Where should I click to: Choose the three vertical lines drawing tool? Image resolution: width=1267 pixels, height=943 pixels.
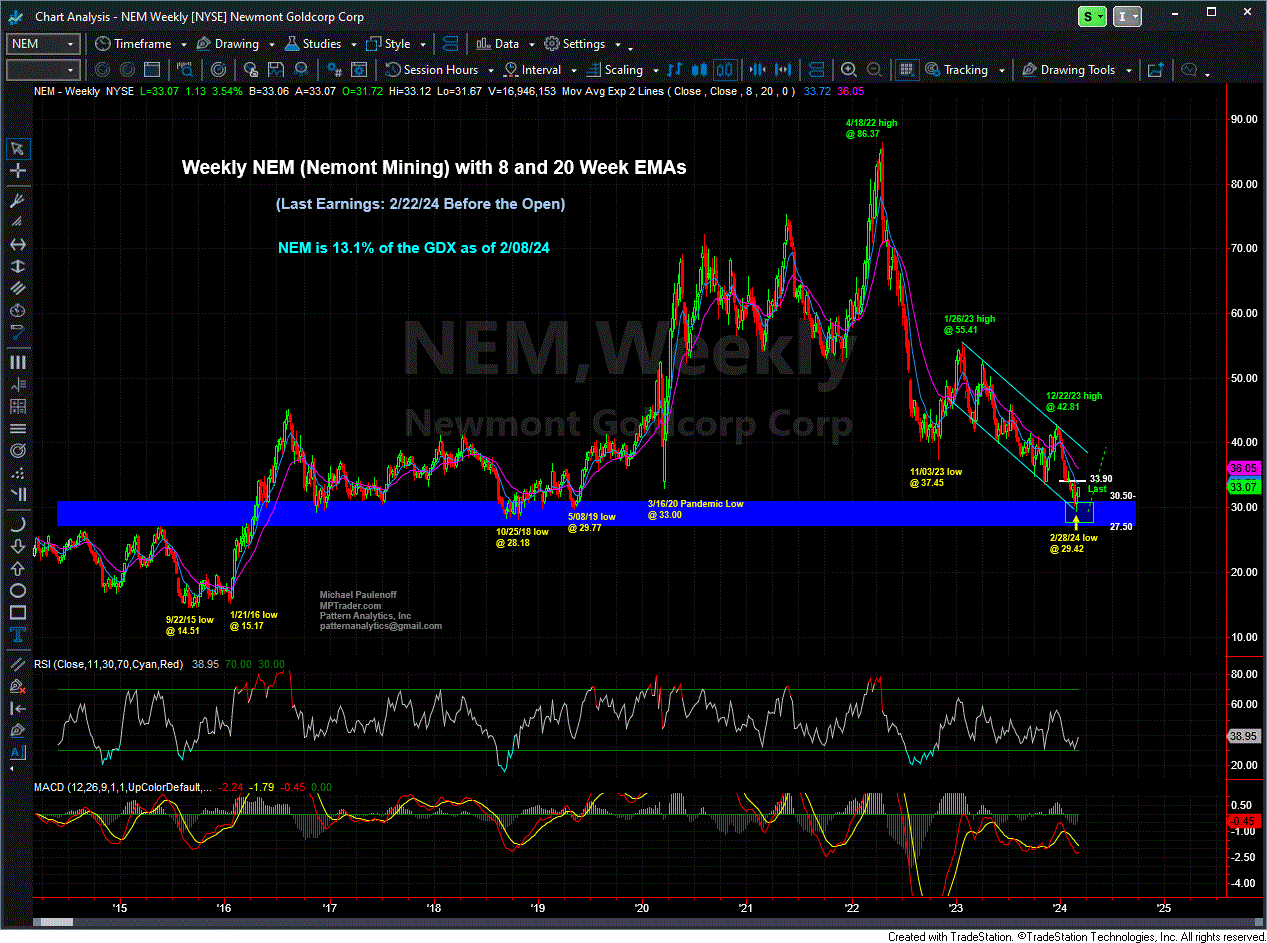17,362
